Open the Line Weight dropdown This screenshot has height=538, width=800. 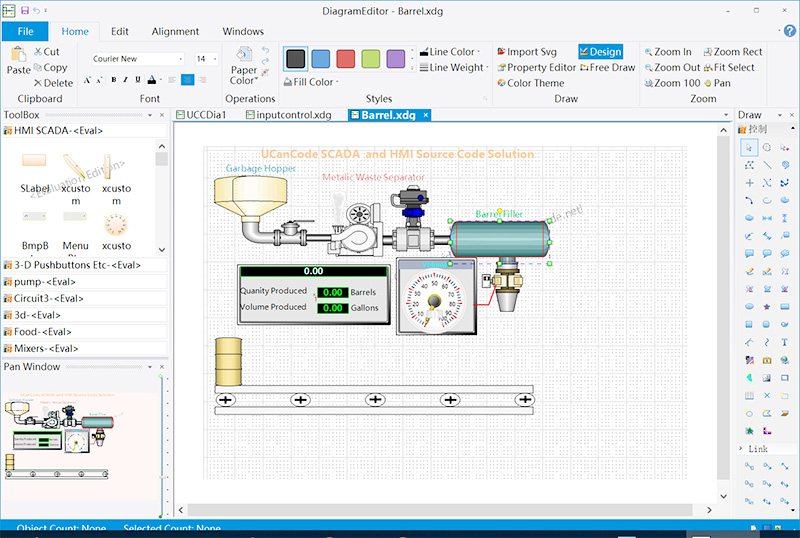click(454, 67)
